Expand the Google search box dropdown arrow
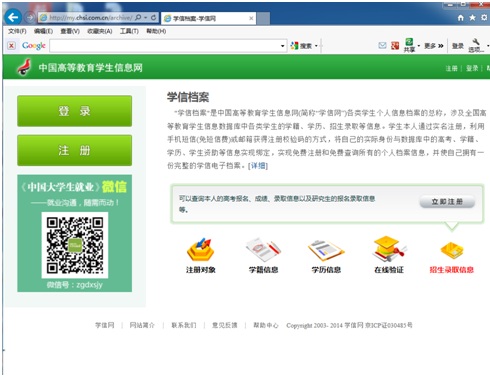This screenshot has height=380, width=490. tap(283, 46)
